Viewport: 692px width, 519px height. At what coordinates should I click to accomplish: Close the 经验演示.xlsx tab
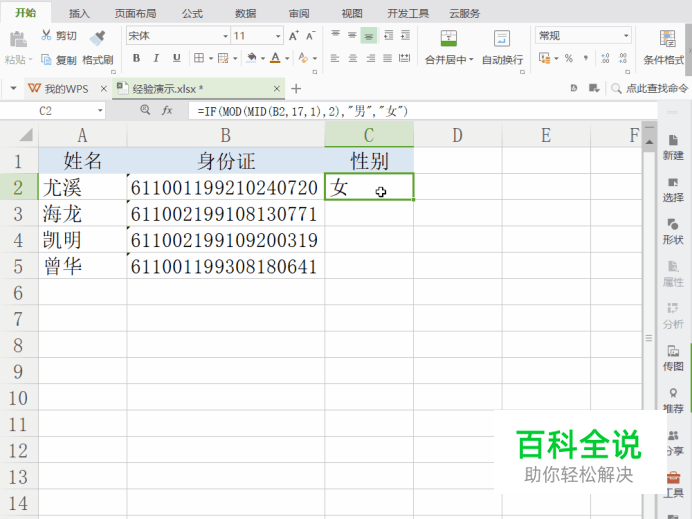tap(277, 89)
